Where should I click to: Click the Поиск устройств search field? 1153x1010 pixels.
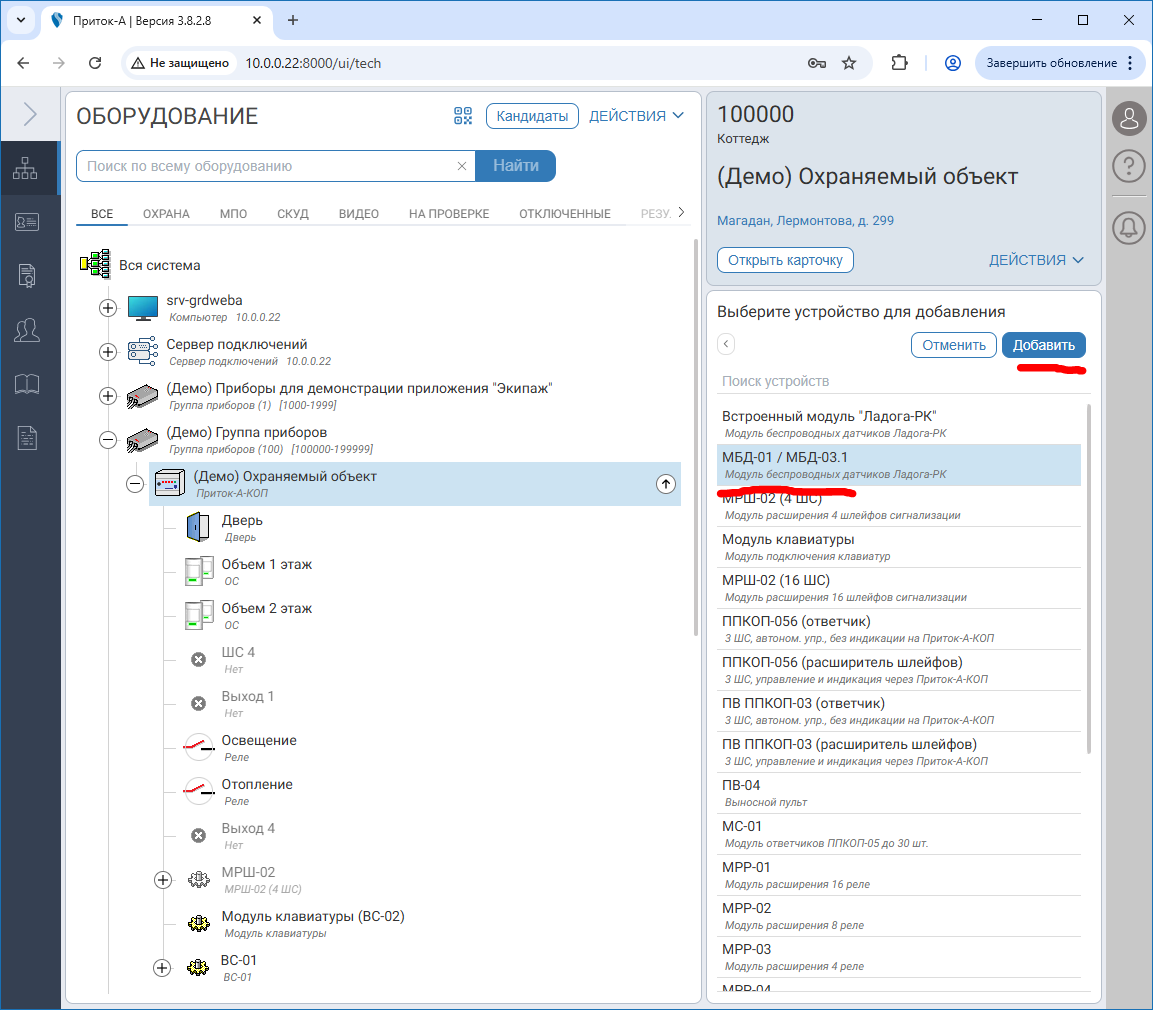[x=900, y=381]
